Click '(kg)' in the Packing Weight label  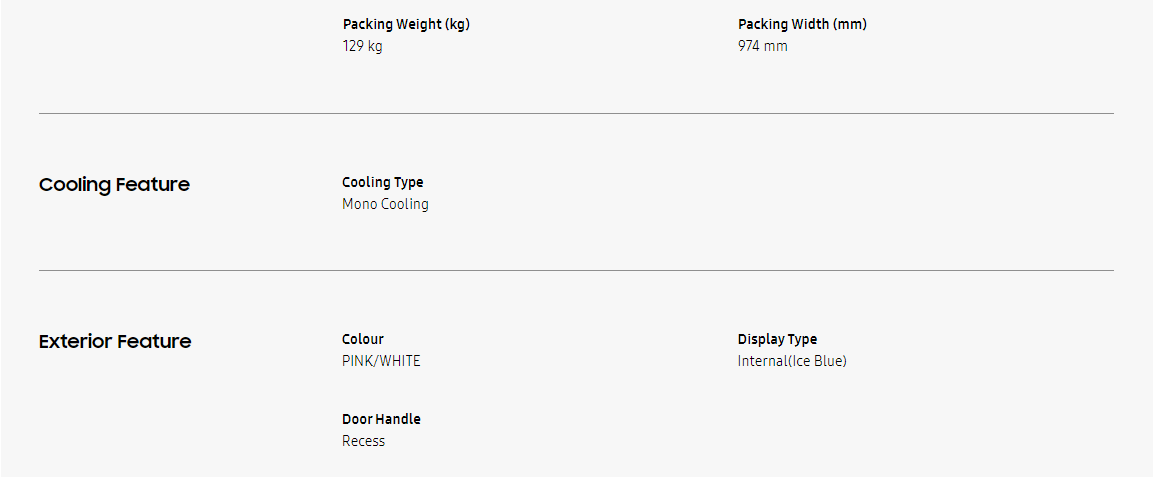click(457, 24)
